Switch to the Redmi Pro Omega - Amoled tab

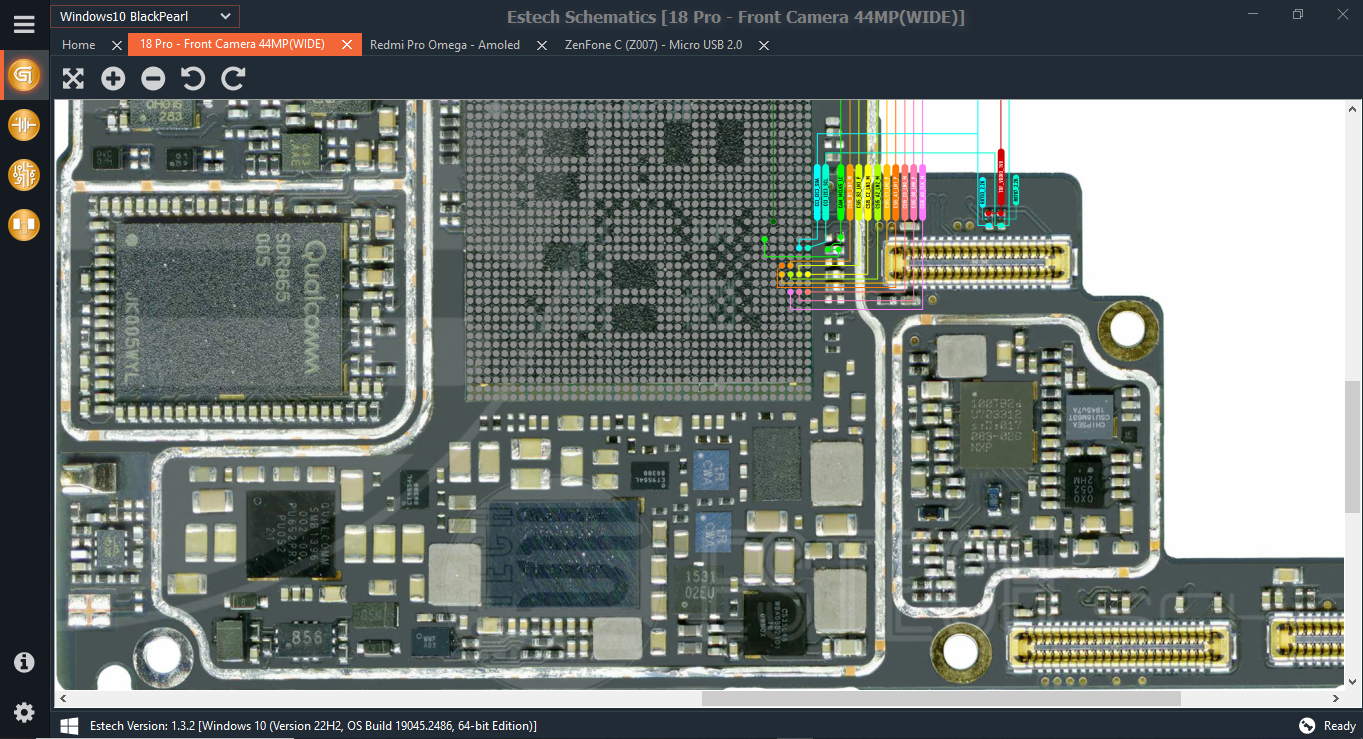pyautogui.click(x=445, y=45)
